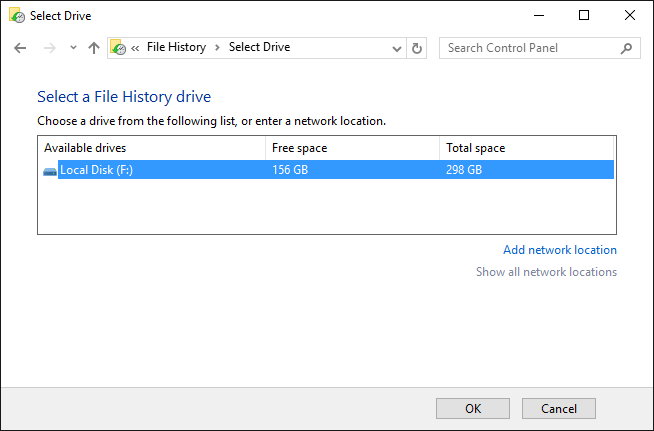Click the Local Disk (F:) drive icon
This screenshot has height=431, width=654.
pos(50,171)
